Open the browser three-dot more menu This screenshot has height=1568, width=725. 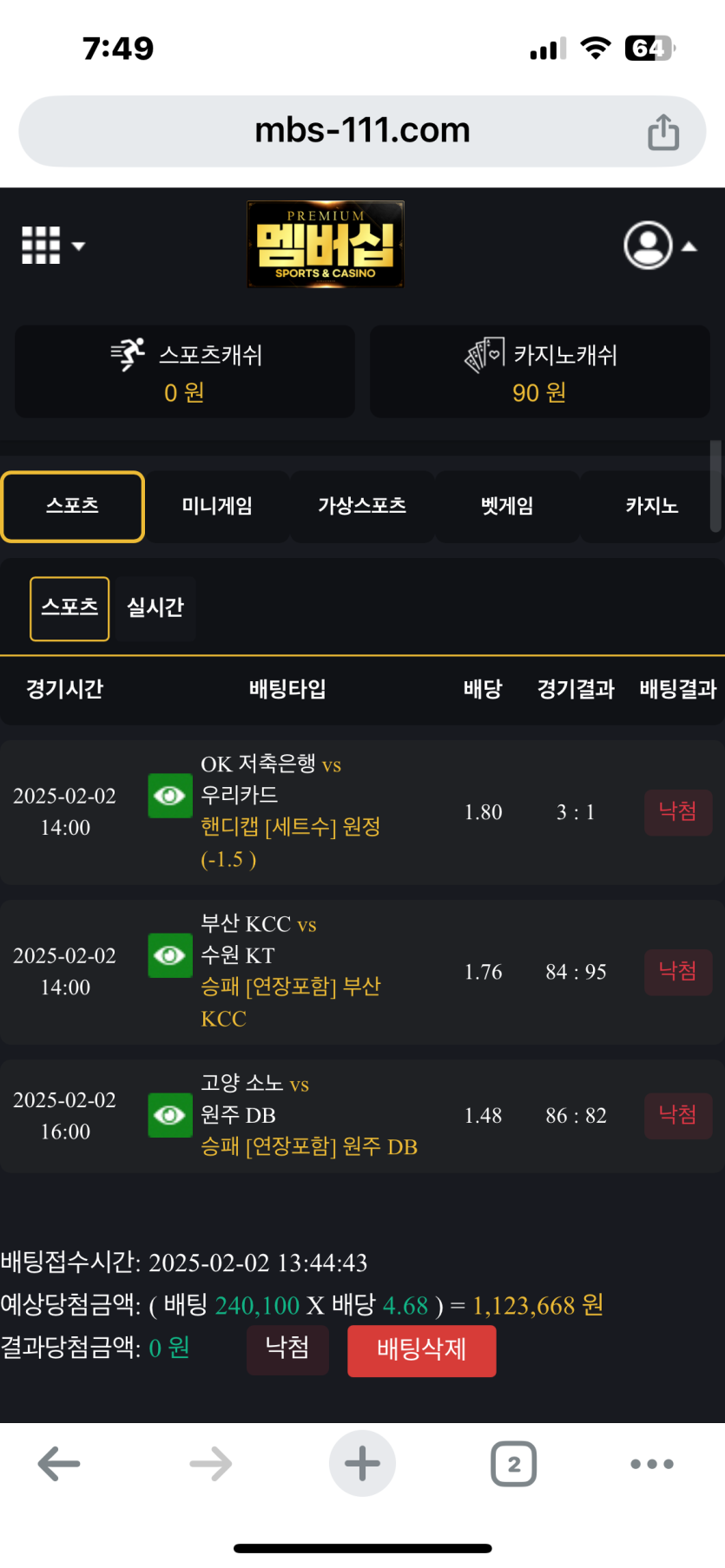click(x=652, y=1464)
